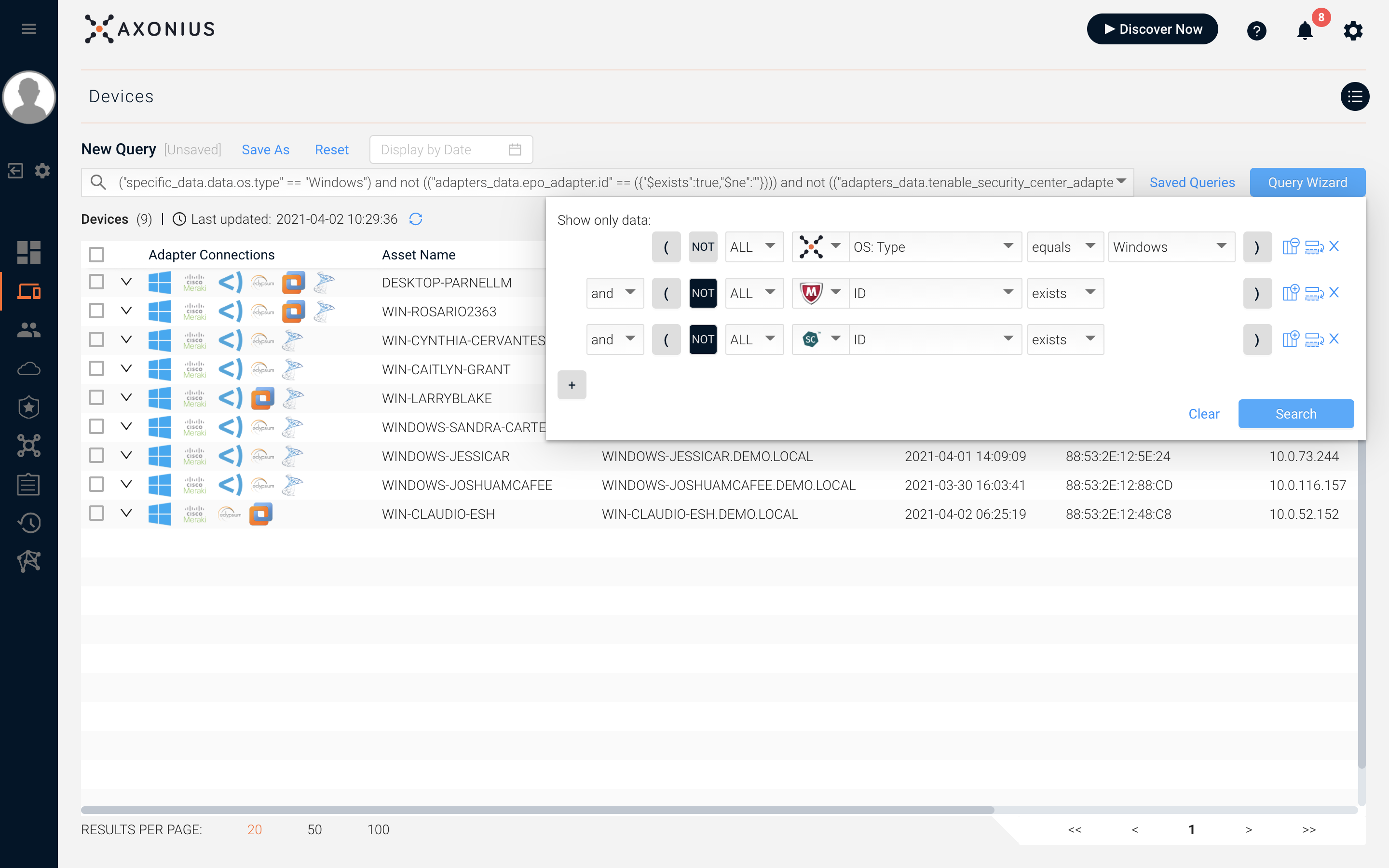Remove the OS: Type query row
Viewport: 1389px width, 868px height.
point(1334,246)
